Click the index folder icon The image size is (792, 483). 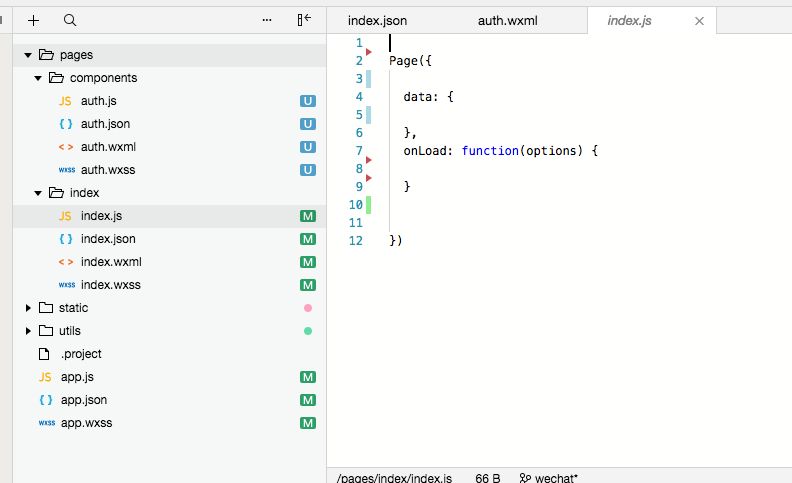coord(56,192)
